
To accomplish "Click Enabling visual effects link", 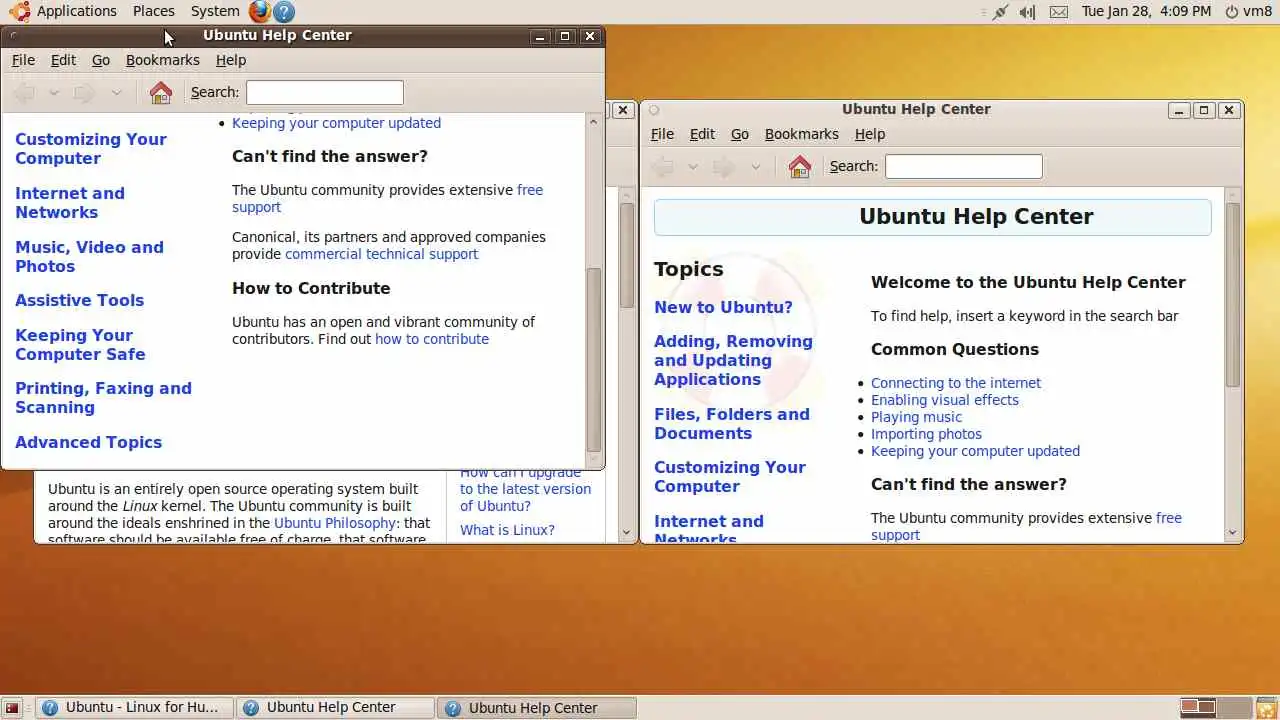I will pyautogui.click(x=945, y=400).
